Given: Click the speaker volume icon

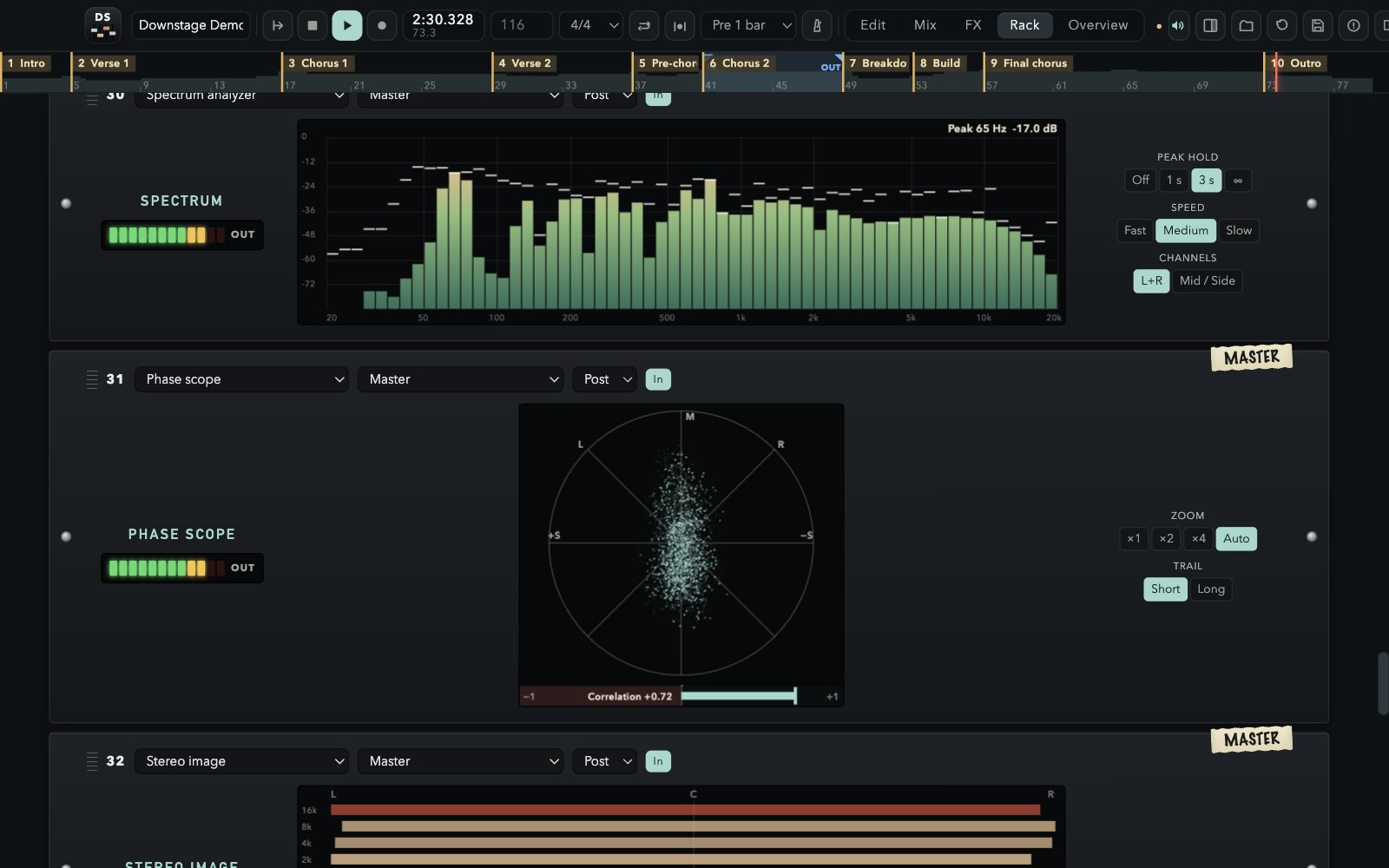Looking at the screenshot, I should pyautogui.click(x=1178, y=25).
